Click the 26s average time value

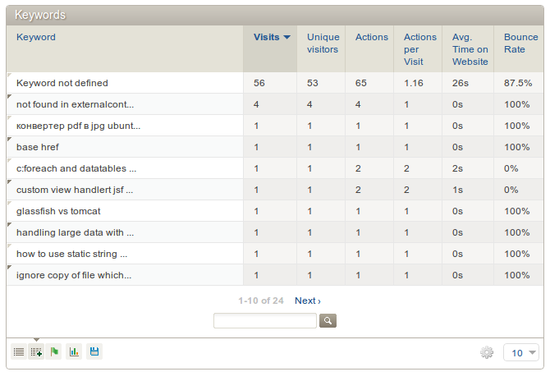pos(460,83)
